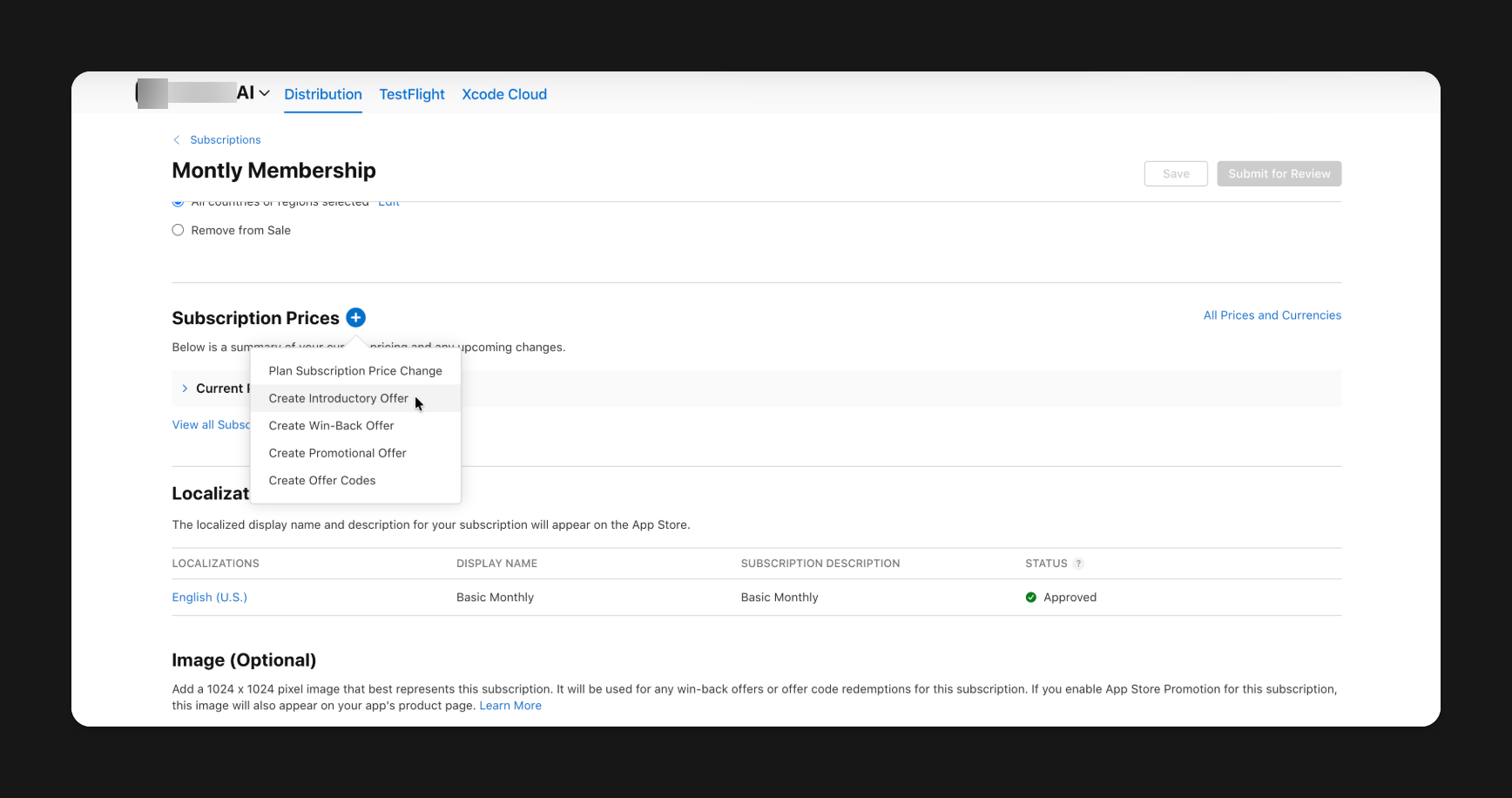Click the Approved status text
This screenshot has height=798, width=1512.
[x=1070, y=598]
